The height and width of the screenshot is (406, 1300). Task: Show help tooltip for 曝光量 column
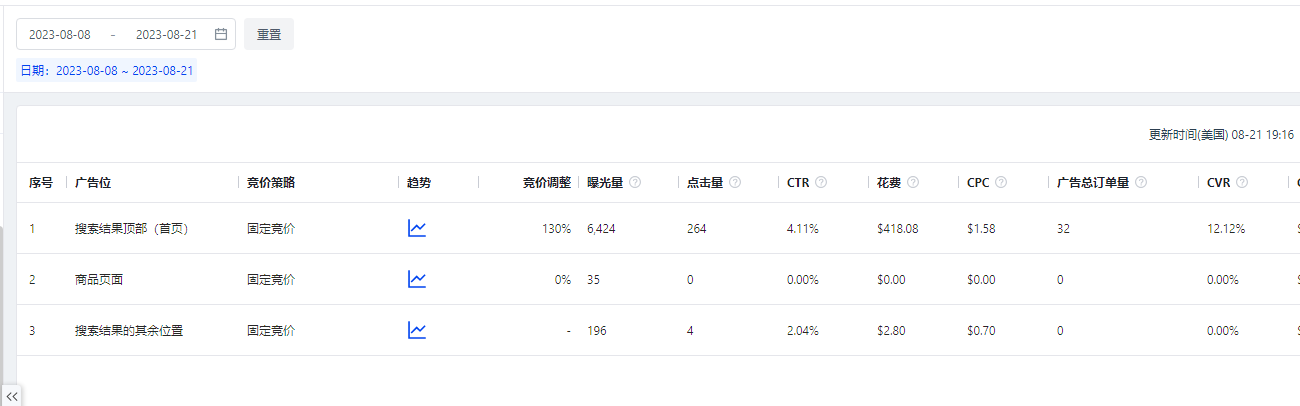(635, 183)
